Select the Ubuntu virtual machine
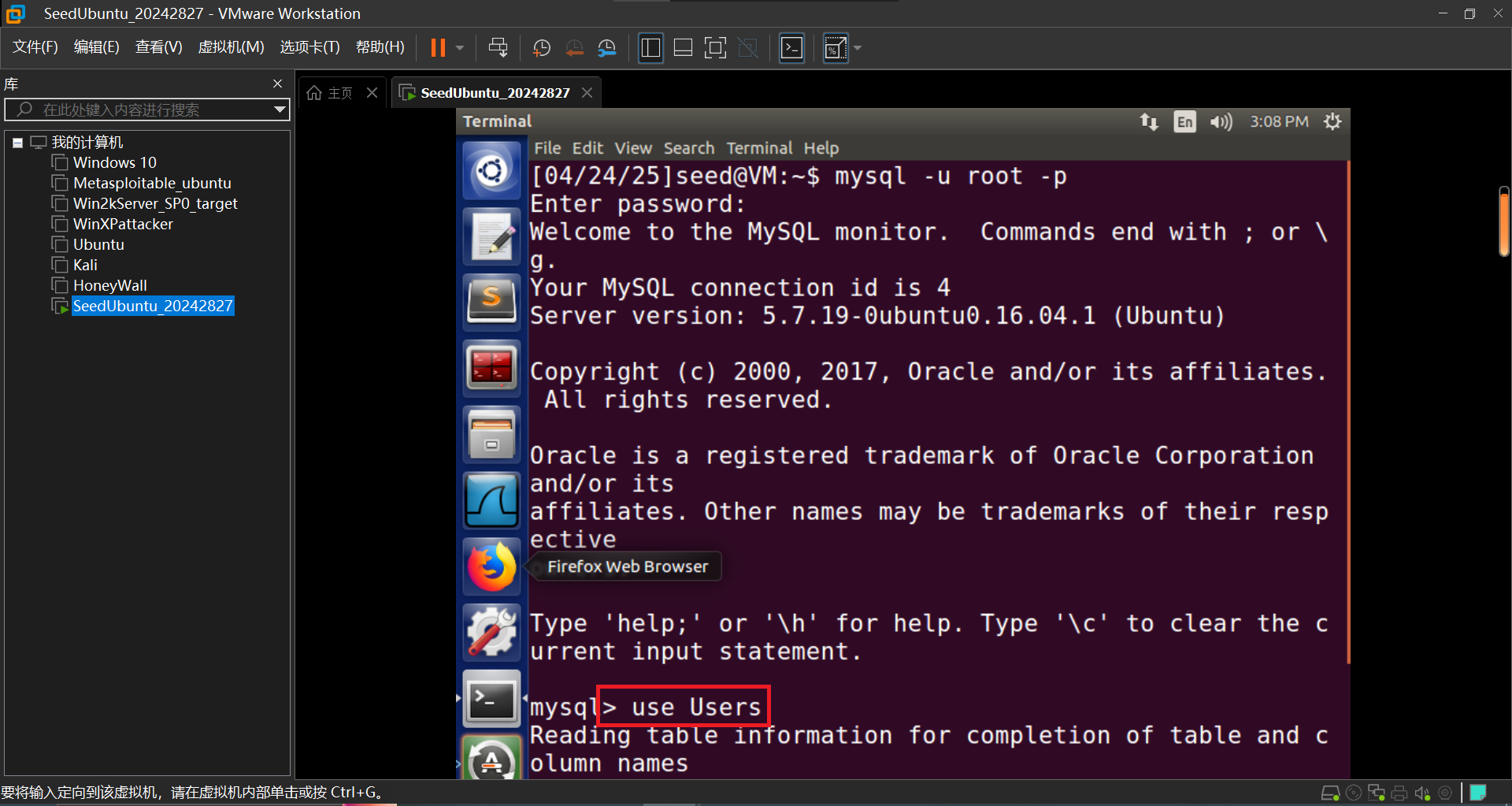 [98, 244]
